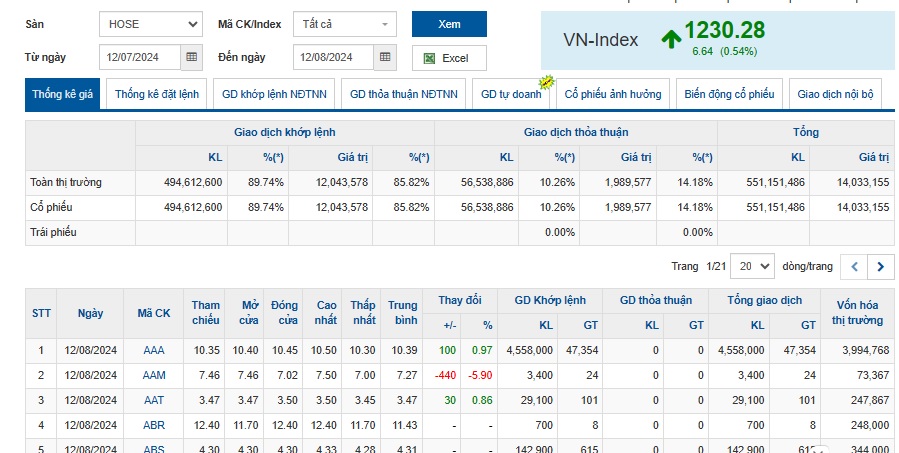Open the AAA stock code link

point(153,350)
